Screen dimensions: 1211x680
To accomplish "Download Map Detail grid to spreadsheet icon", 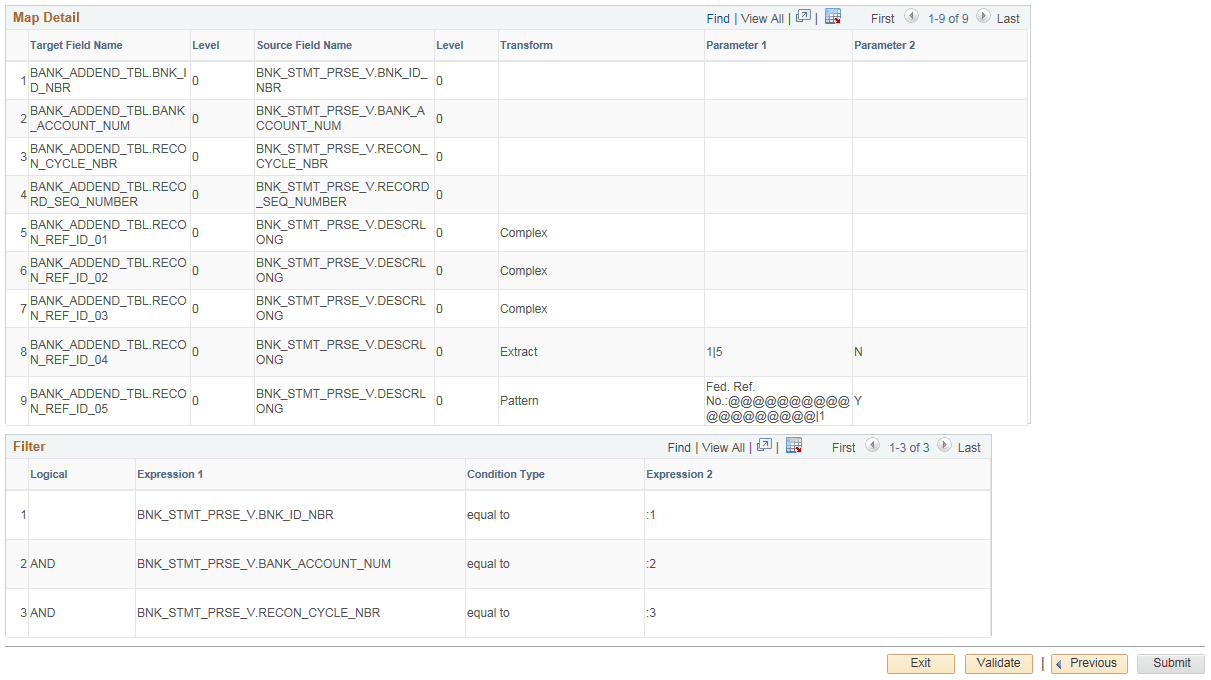I will [x=833, y=17].
